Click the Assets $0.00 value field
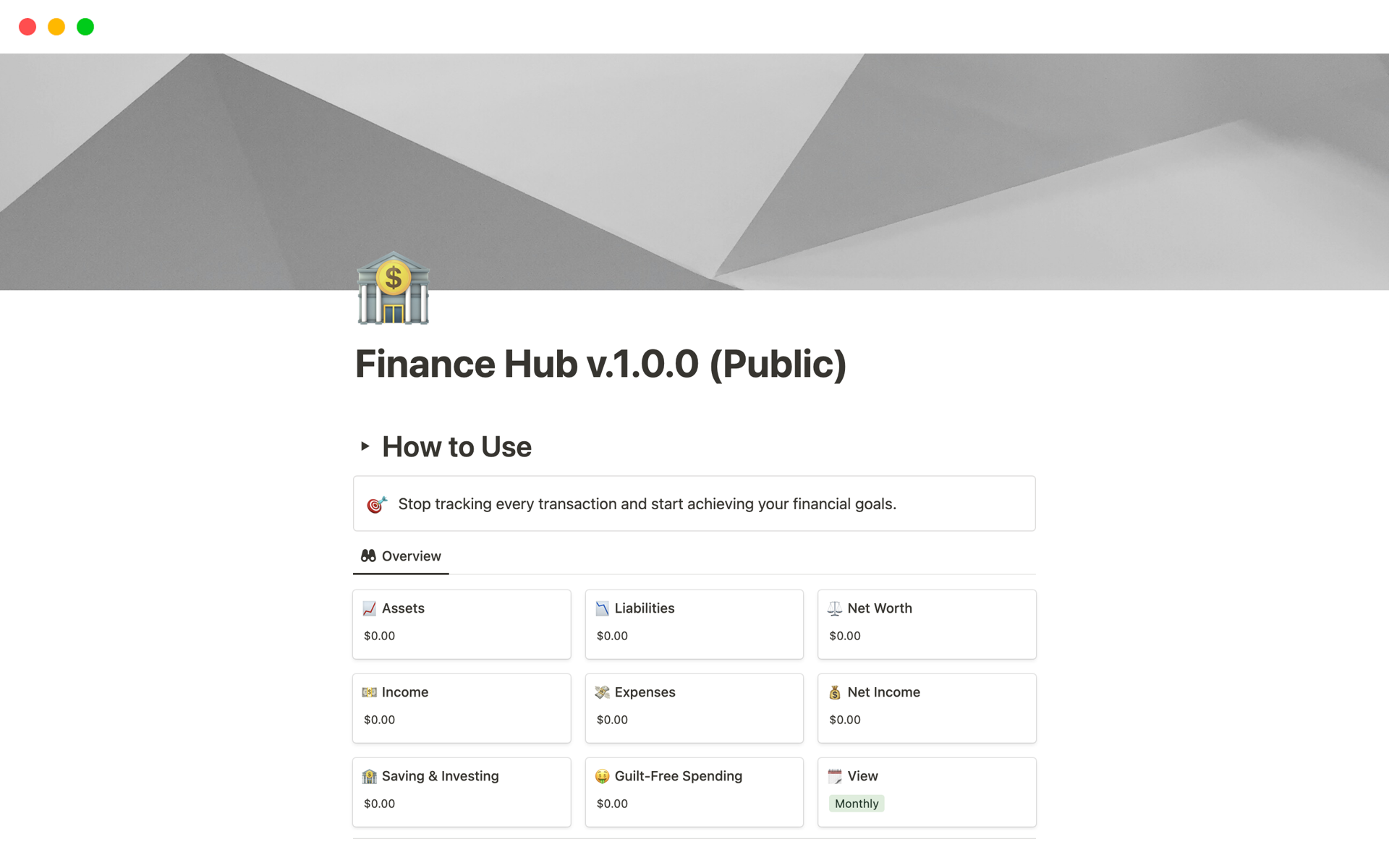 coord(380,635)
